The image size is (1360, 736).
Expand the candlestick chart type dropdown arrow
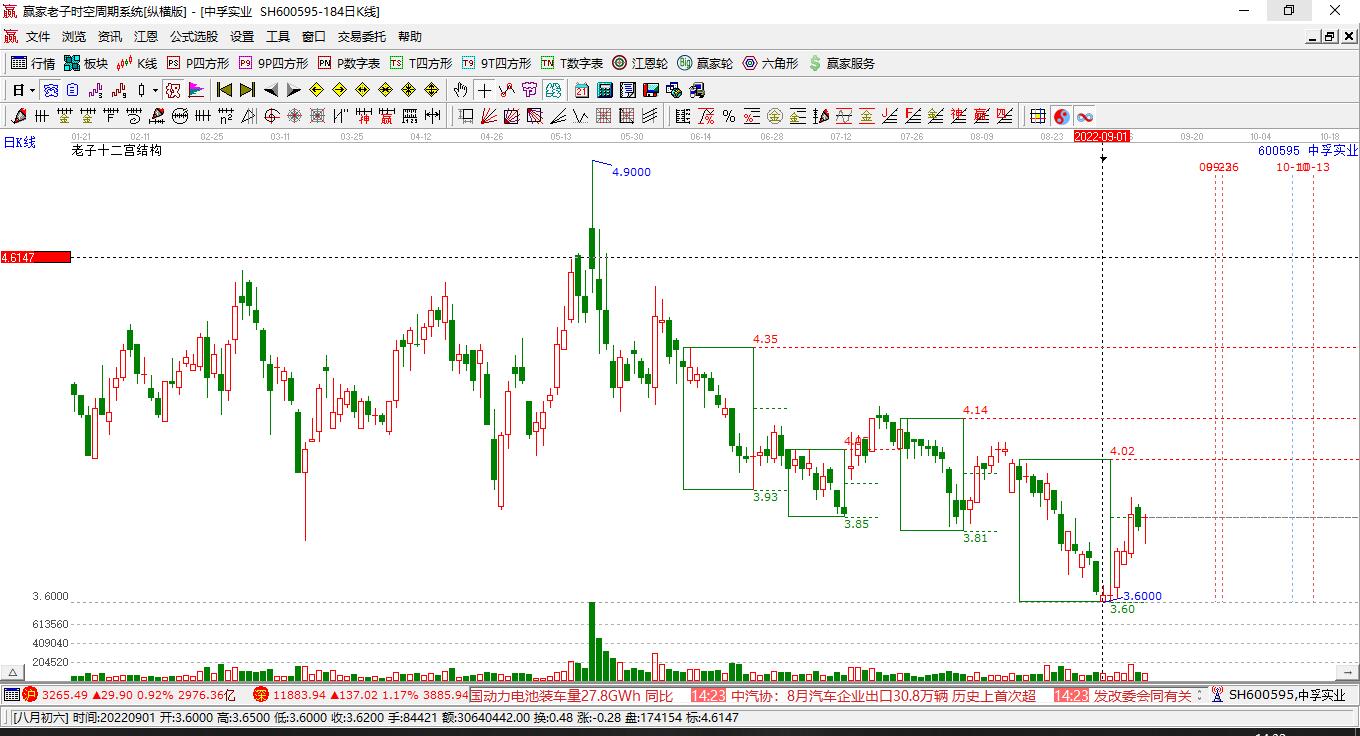tap(155, 90)
